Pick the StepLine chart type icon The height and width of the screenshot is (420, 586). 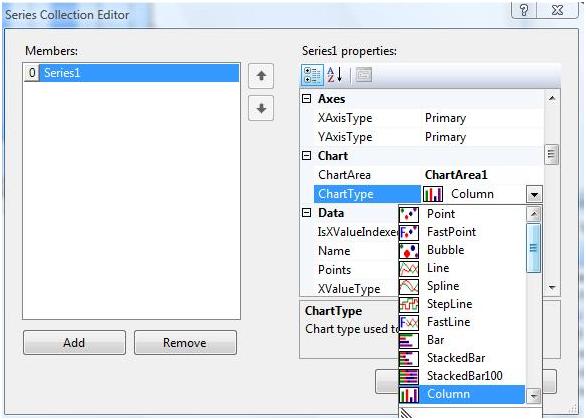409,305
